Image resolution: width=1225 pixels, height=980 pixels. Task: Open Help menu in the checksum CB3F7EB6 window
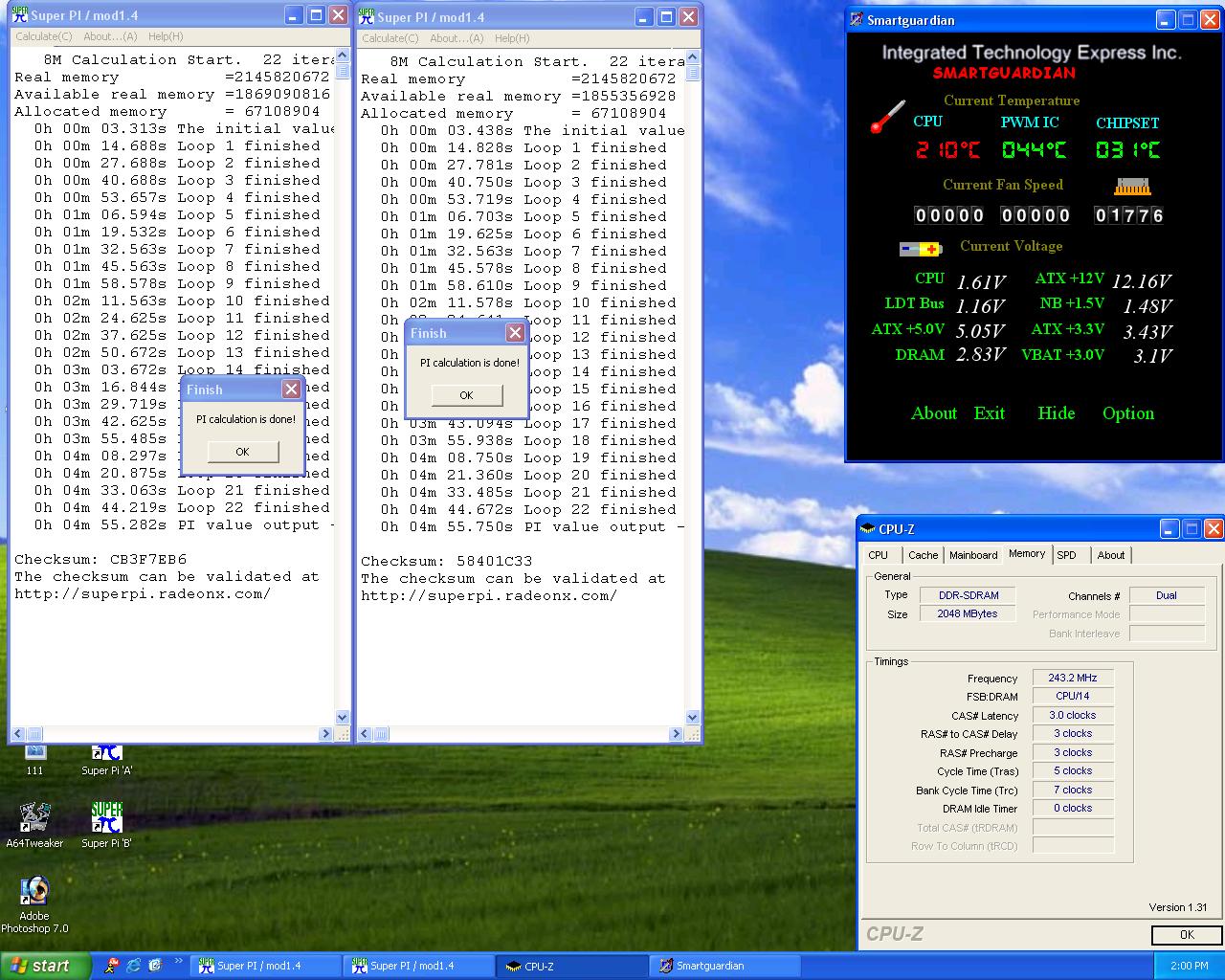[165, 36]
